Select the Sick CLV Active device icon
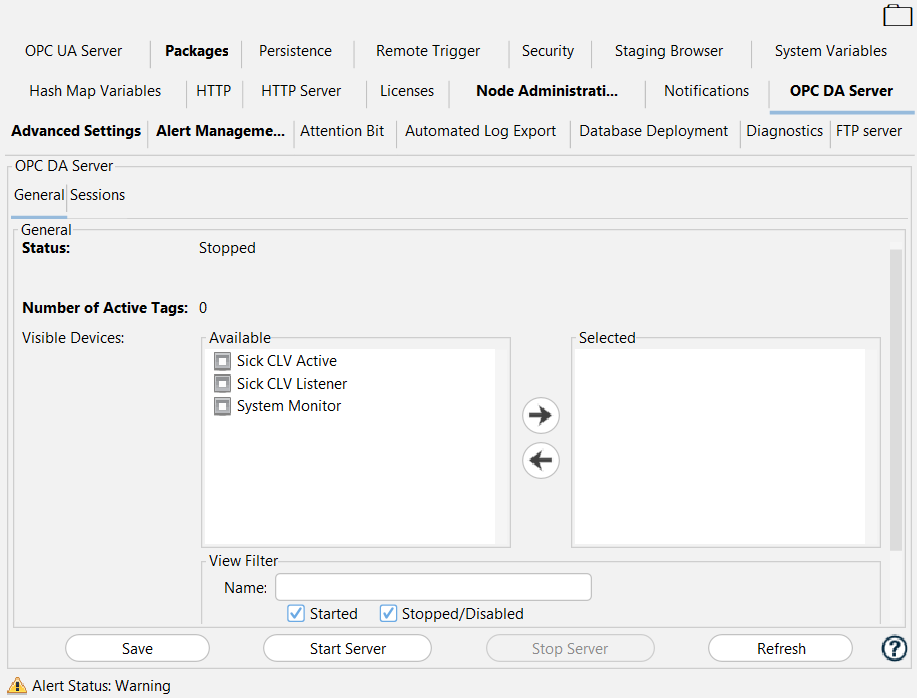This screenshot has width=917, height=698. point(222,361)
